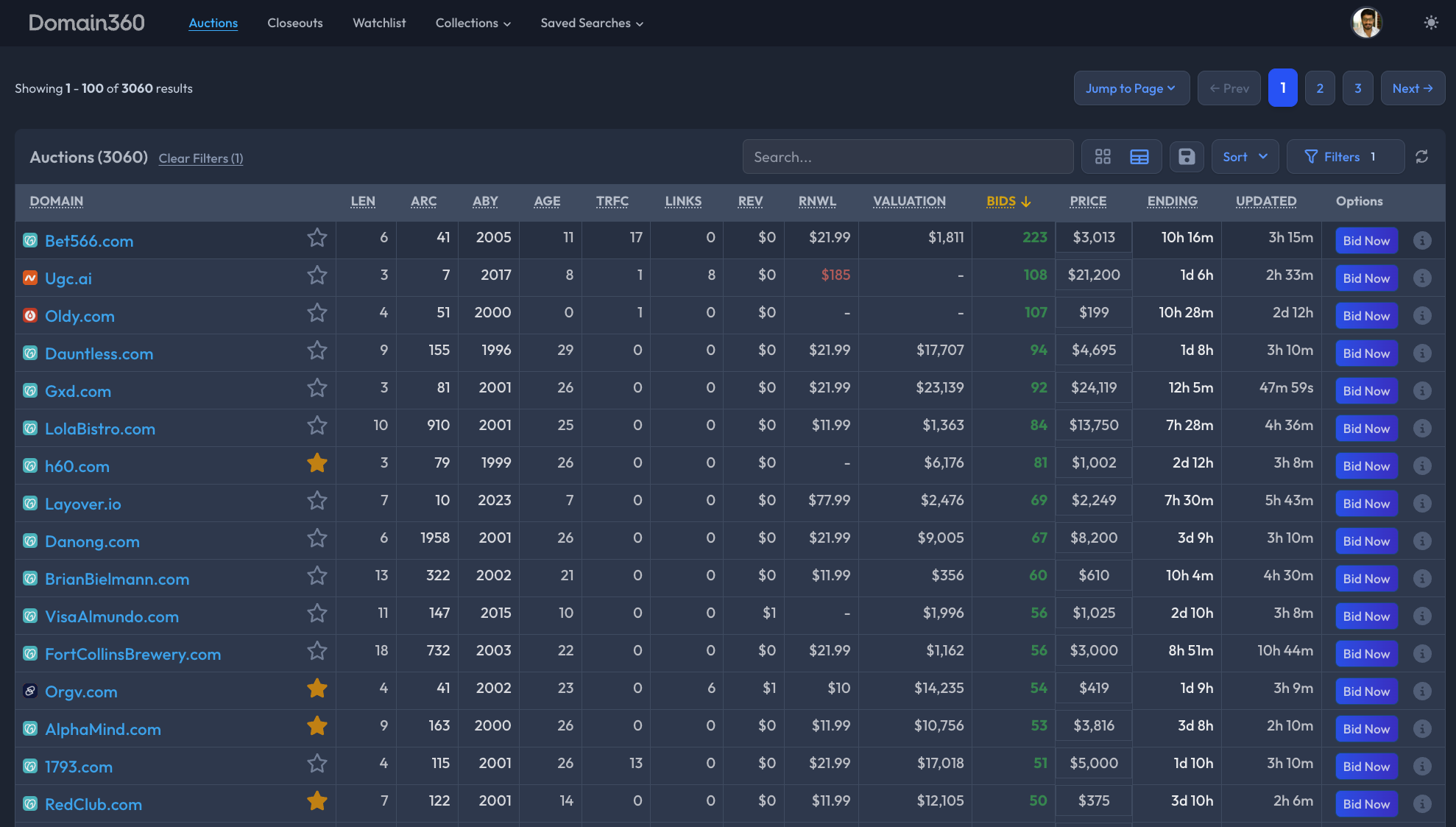This screenshot has height=827, width=1456.
Task: Star Layover.io for the watchlist
Action: click(317, 501)
